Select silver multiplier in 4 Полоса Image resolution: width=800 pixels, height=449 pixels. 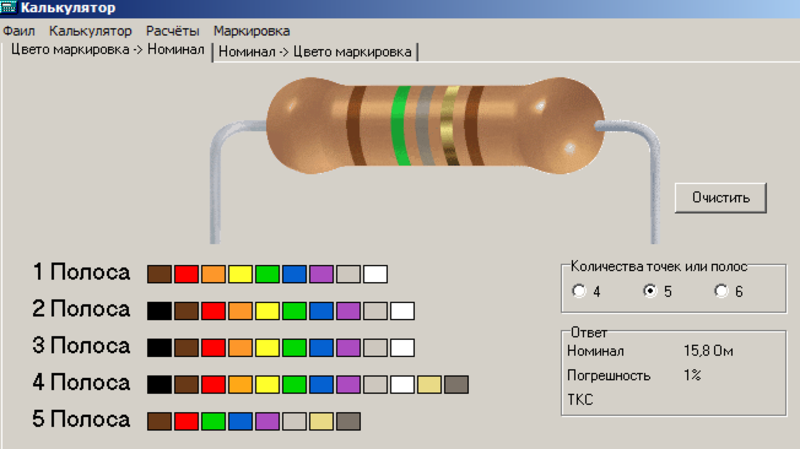point(457,384)
